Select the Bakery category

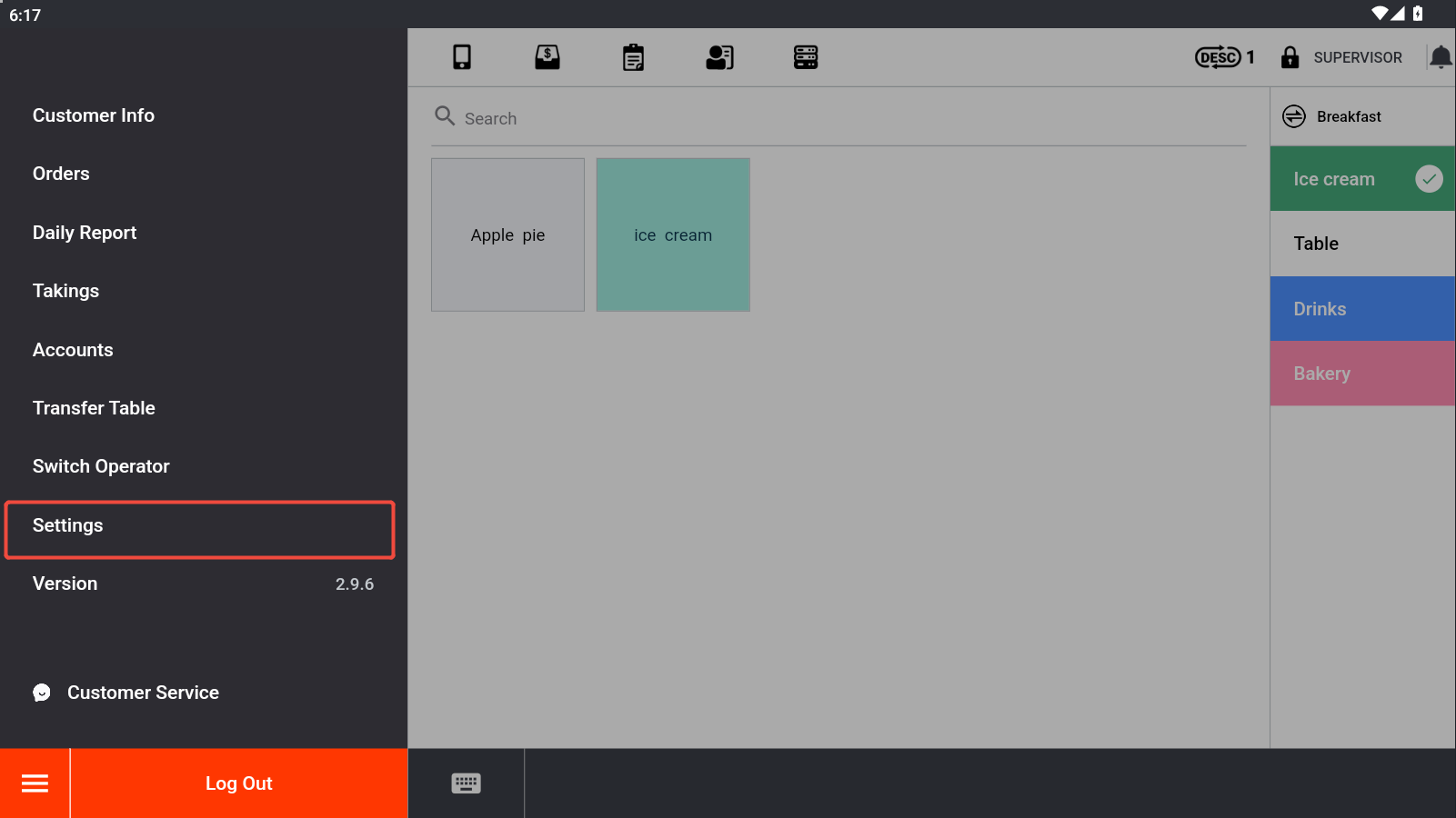pos(1361,374)
